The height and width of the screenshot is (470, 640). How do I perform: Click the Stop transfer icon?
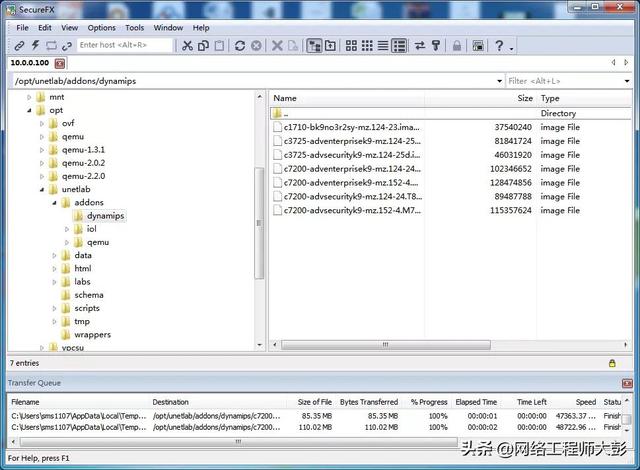[256, 45]
